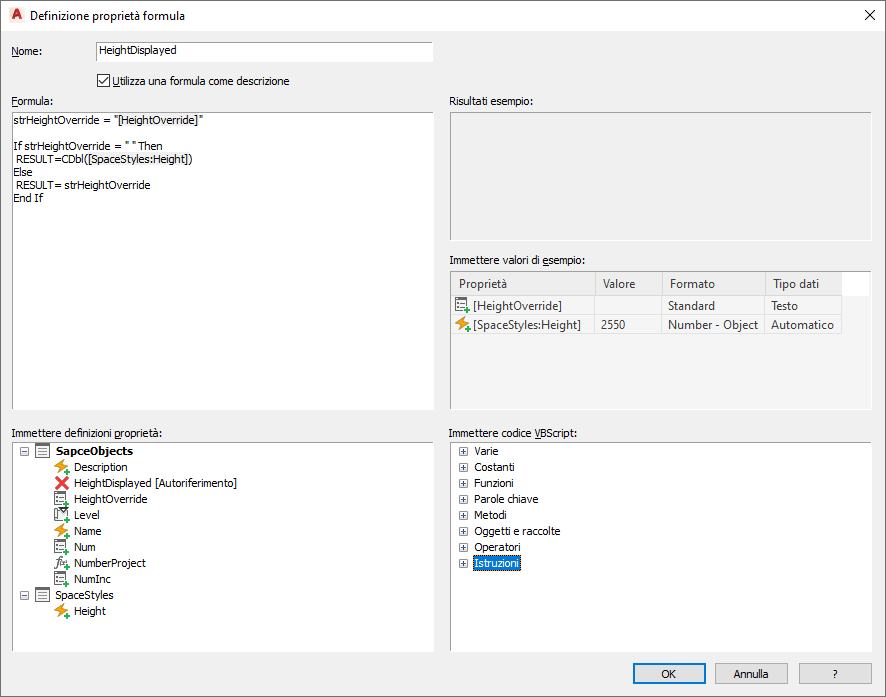Click inside the Formula text area
886x697 pixels.
[x=223, y=261]
